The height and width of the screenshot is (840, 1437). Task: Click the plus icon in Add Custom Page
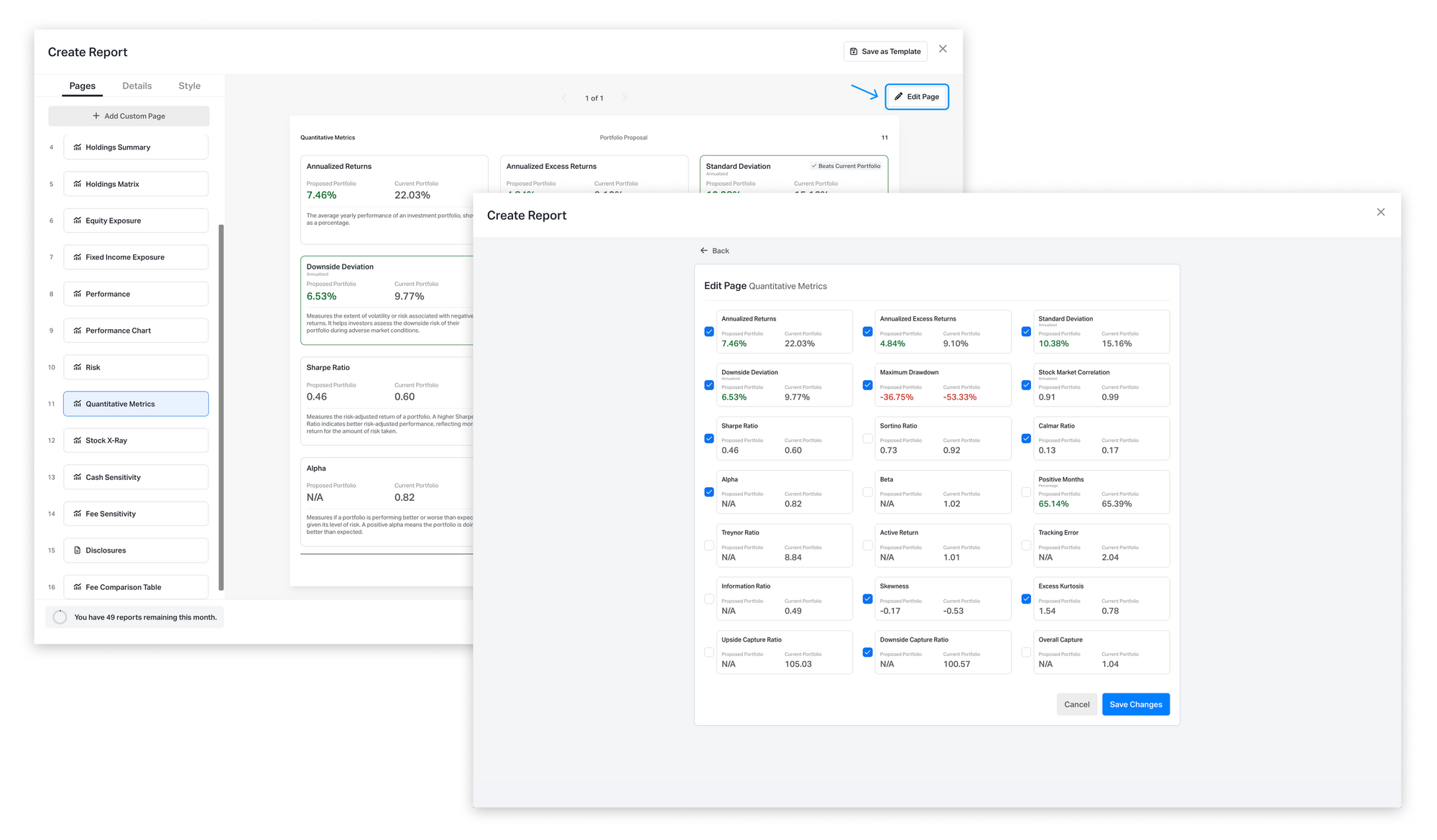click(x=96, y=116)
